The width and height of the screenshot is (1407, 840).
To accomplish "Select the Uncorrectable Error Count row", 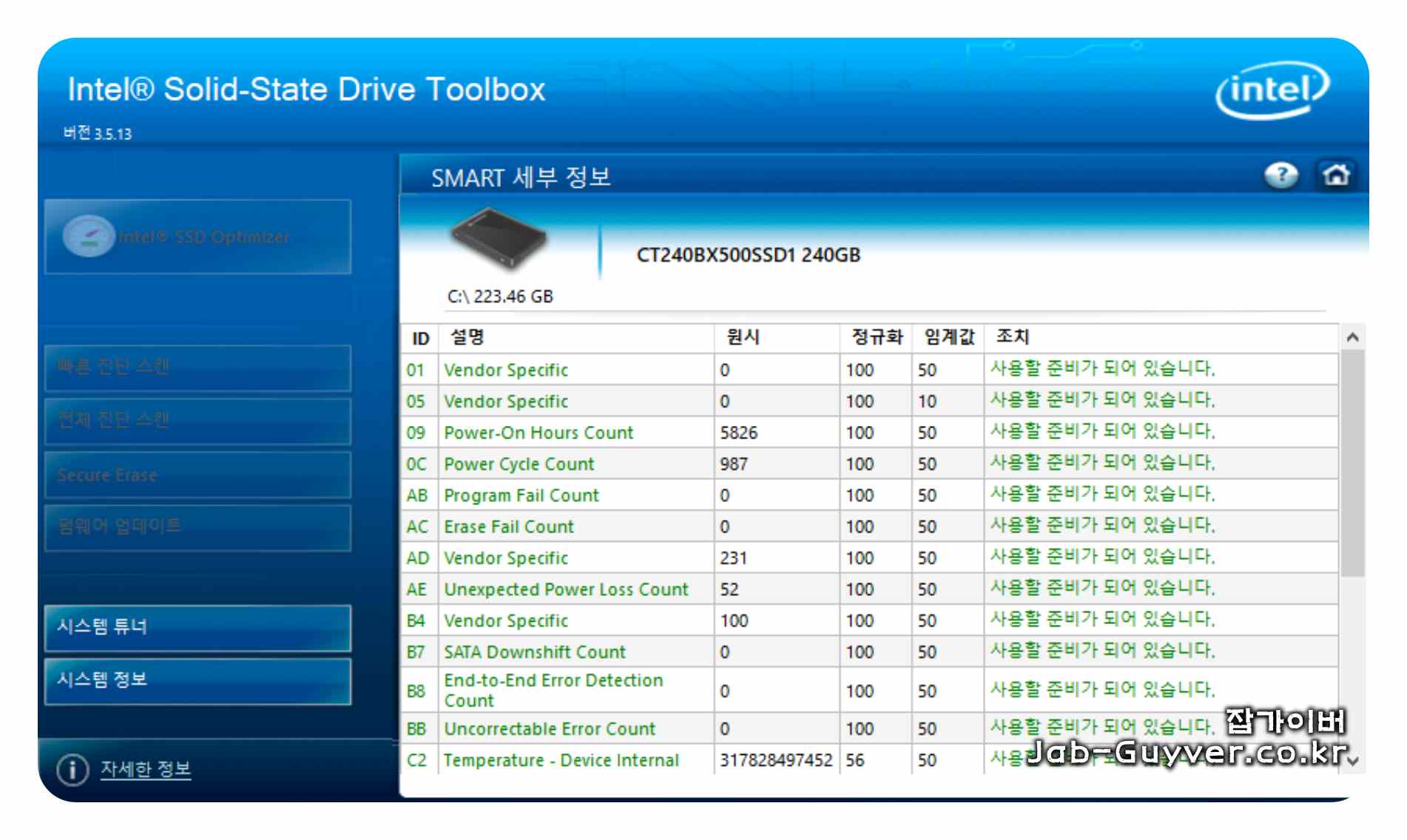I will click(870, 729).
